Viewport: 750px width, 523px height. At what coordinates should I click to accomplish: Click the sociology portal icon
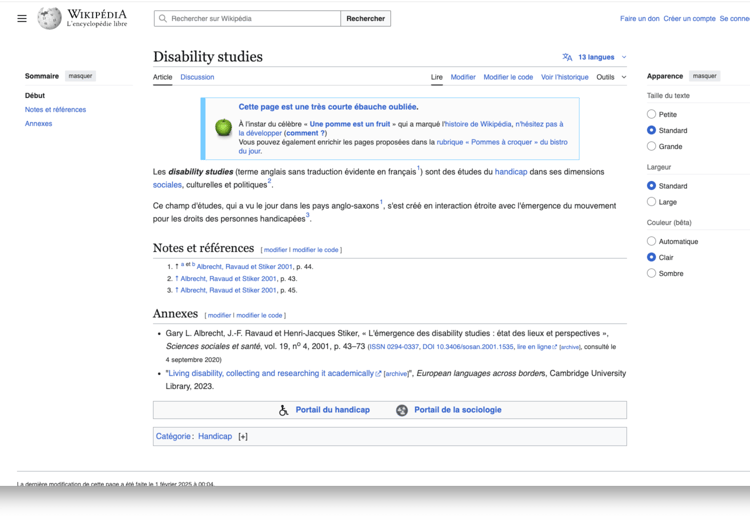point(402,410)
